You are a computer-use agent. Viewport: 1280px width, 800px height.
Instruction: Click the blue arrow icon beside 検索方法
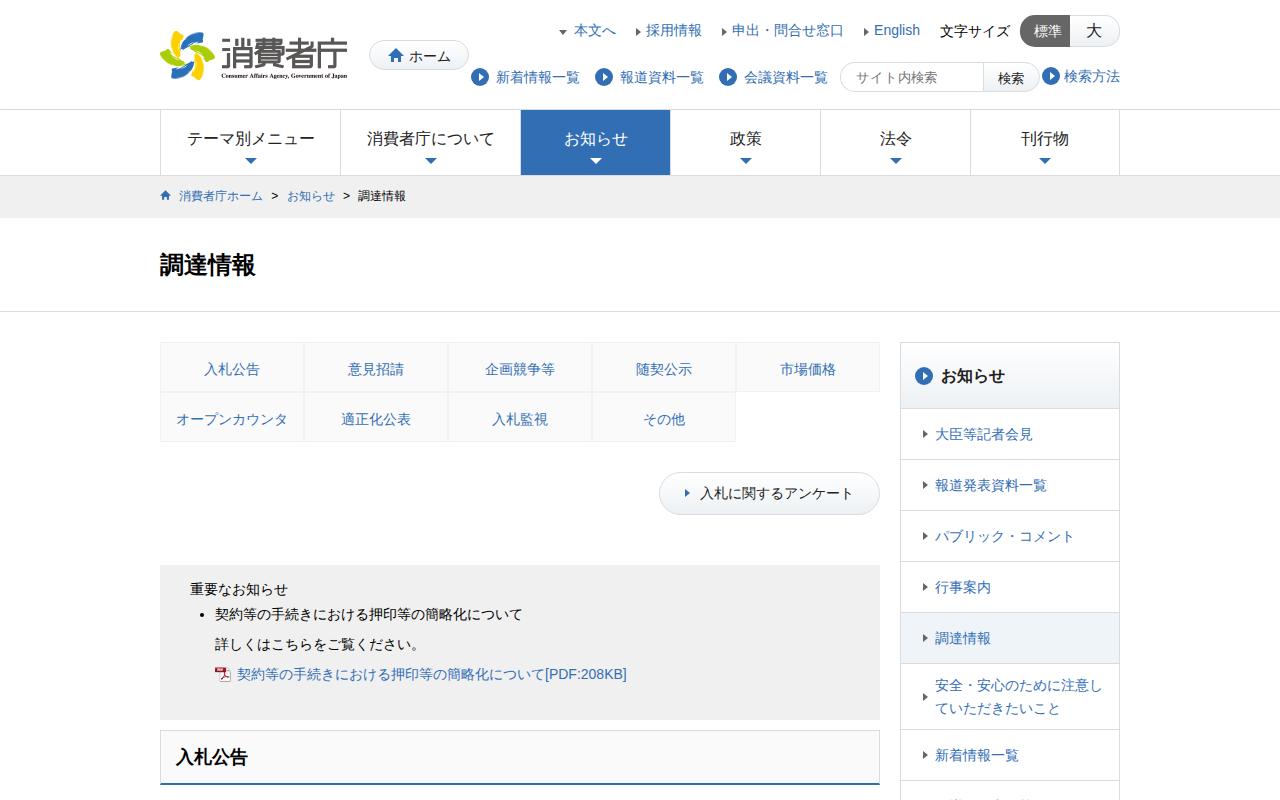(1051, 76)
